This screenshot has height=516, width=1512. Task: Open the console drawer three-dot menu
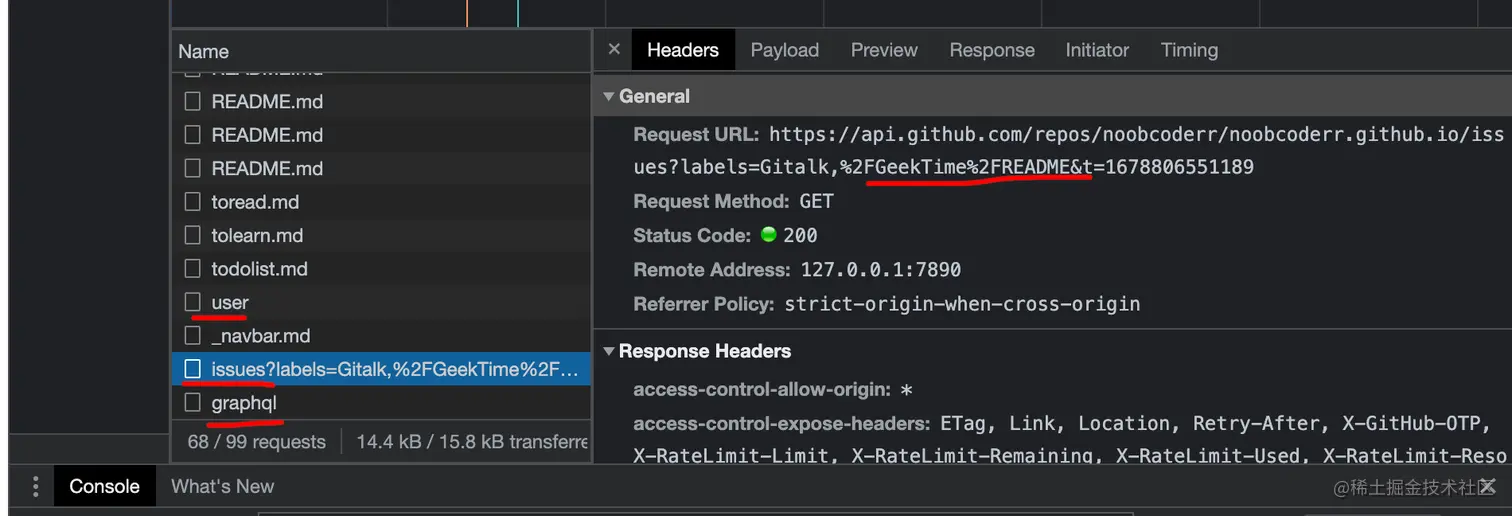pos(35,486)
